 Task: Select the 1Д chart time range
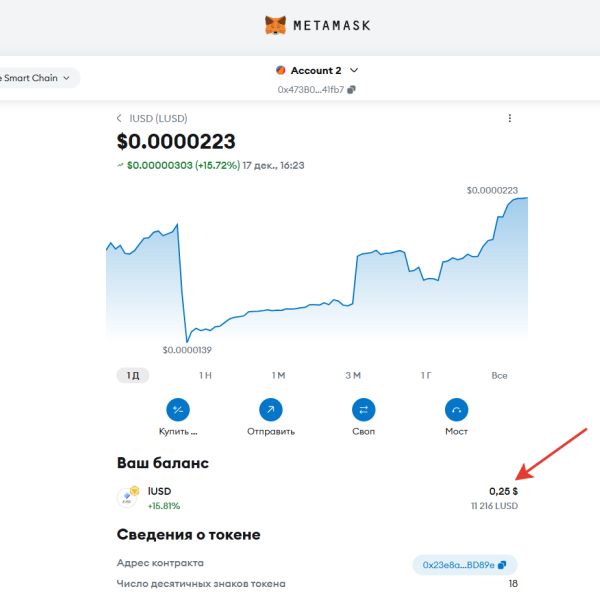131,375
